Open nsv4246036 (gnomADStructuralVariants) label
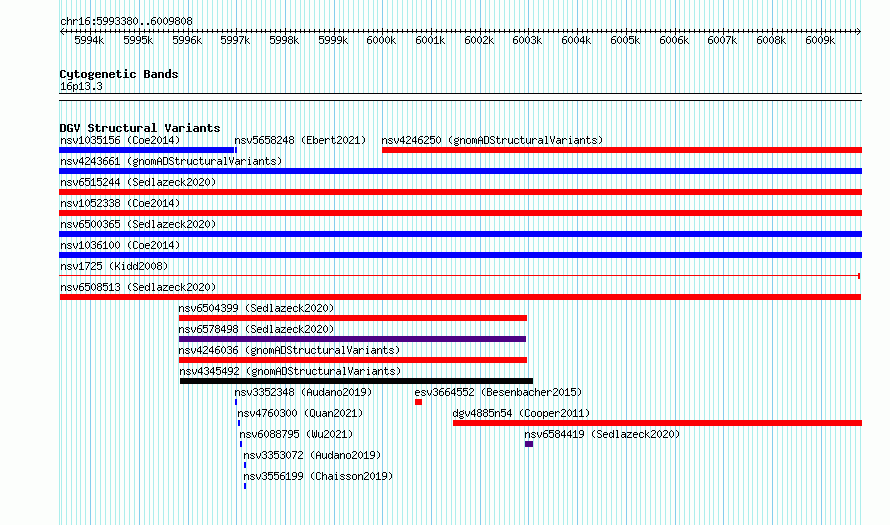This screenshot has height=525, width=890. 289,350
